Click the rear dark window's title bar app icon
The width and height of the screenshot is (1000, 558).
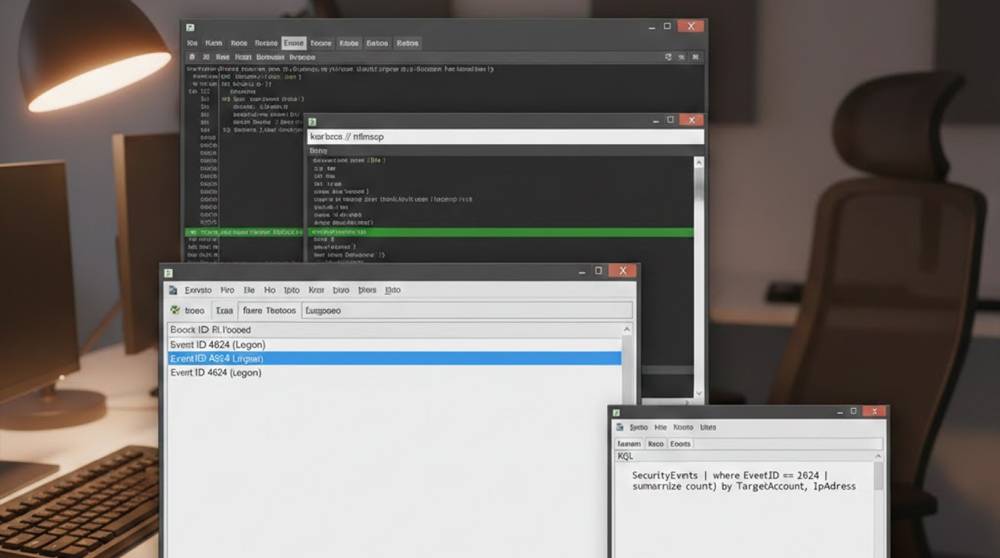[x=190, y=27]
